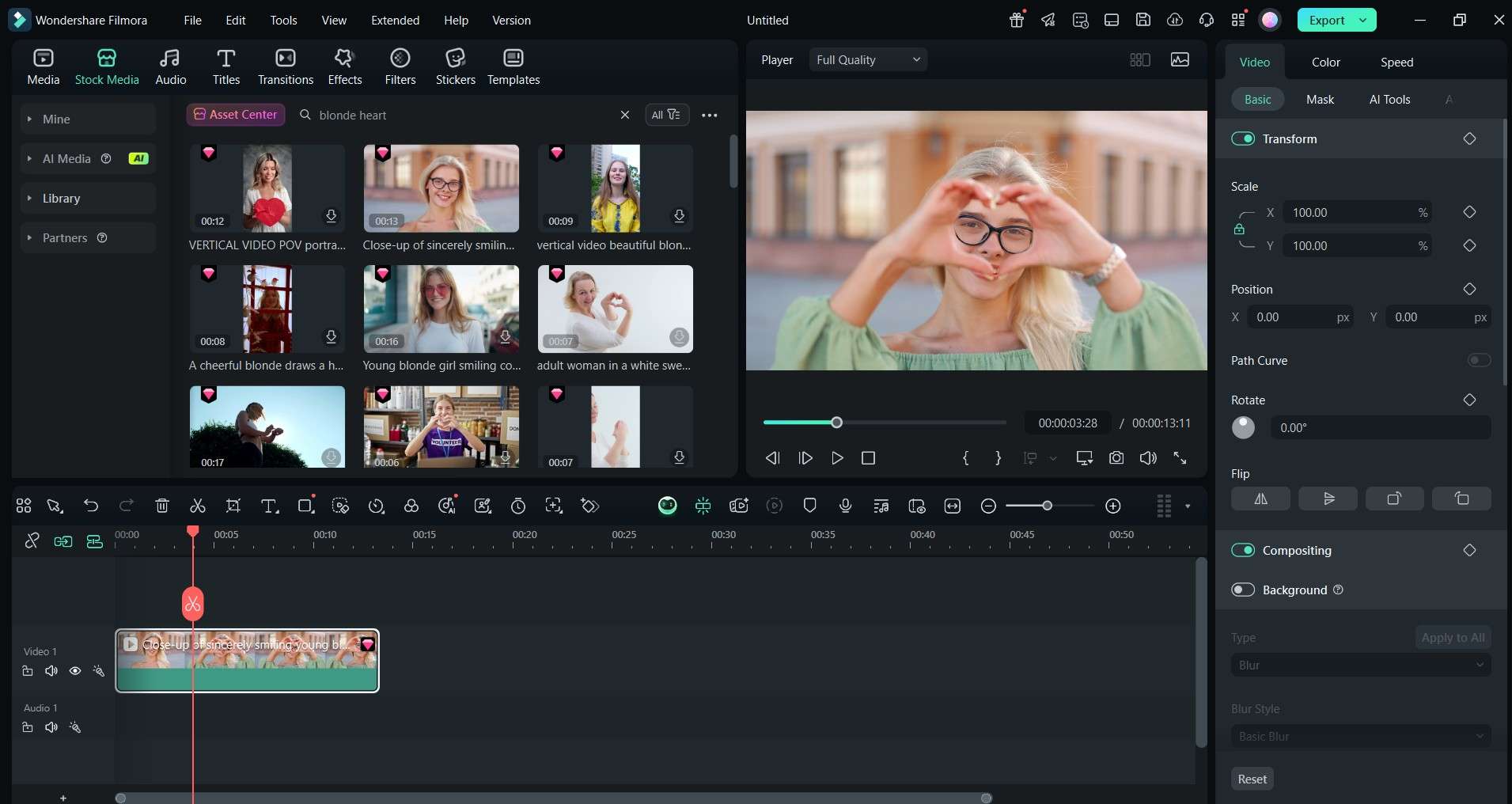The image size is (1512, 804).
Task: Click the marker shield icon in timeline toolbar
Action: coord(809,506)
